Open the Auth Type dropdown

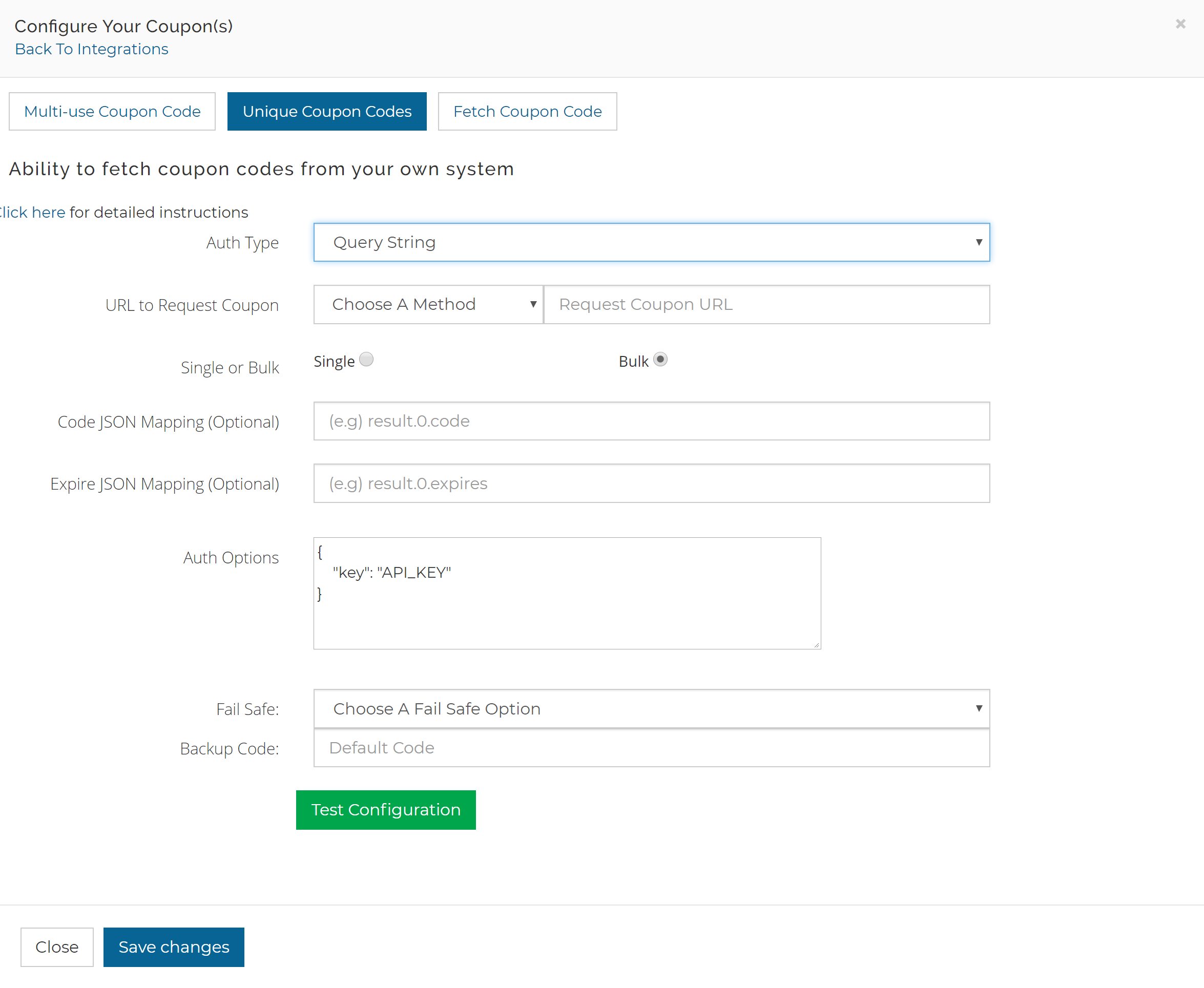(651, 242)
